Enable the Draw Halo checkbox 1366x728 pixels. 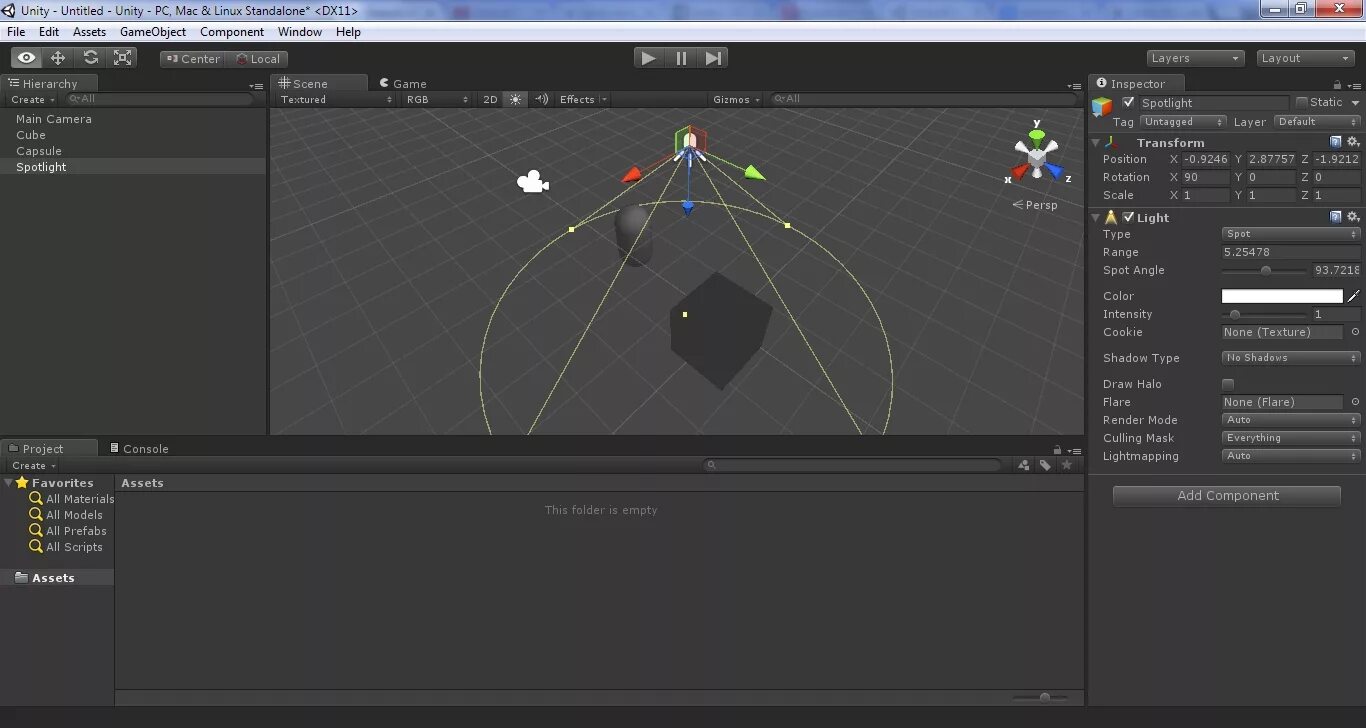(x=1228, y=383)
